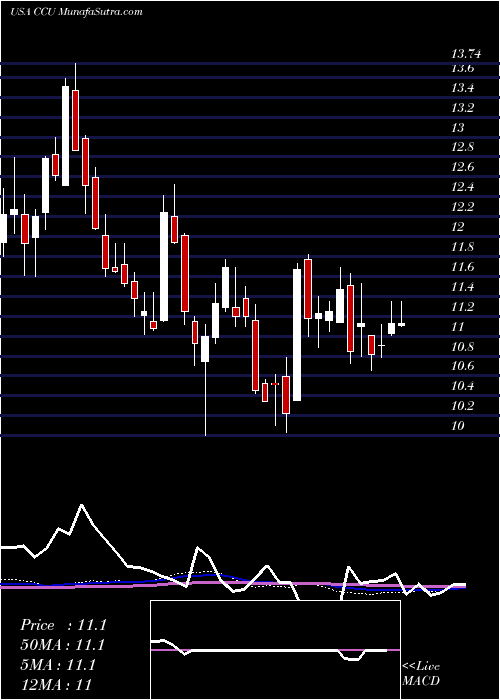This screenshot has height=700, width=500.
Task: Click the 5MA : 11.1 readout
Action: click(x=58, y=665)
